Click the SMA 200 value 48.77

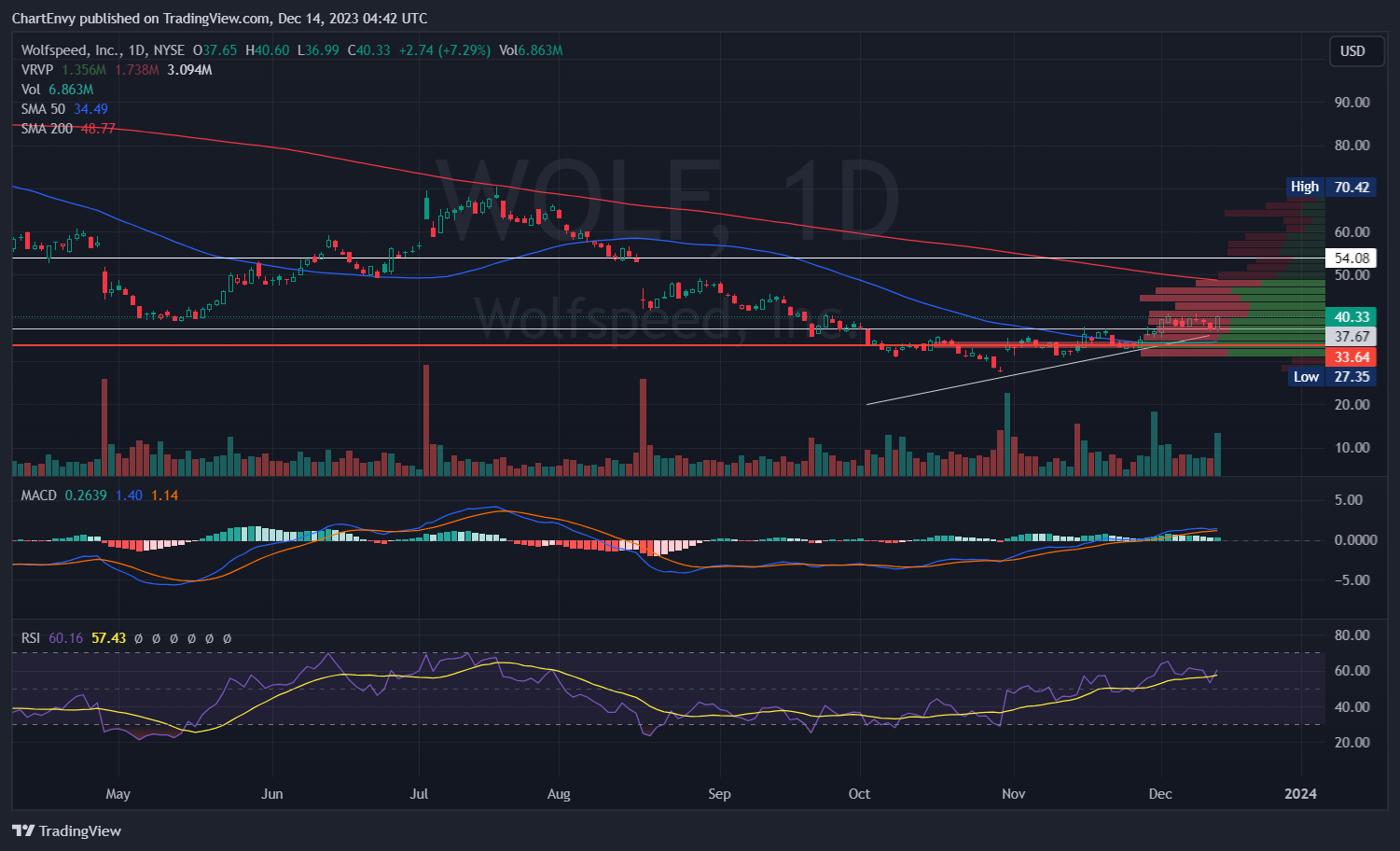98,129
